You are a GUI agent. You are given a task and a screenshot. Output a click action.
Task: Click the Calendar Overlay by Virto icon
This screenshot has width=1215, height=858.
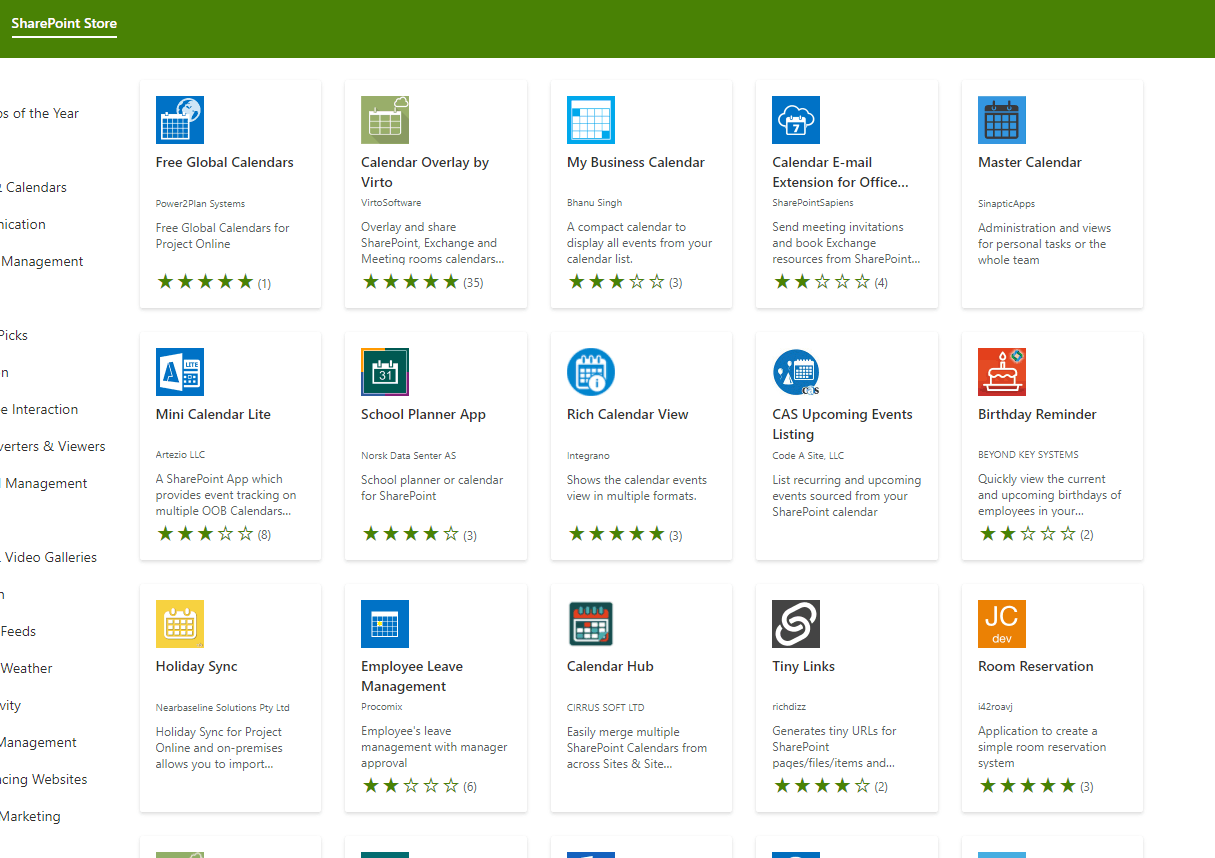tap(385, 120)
